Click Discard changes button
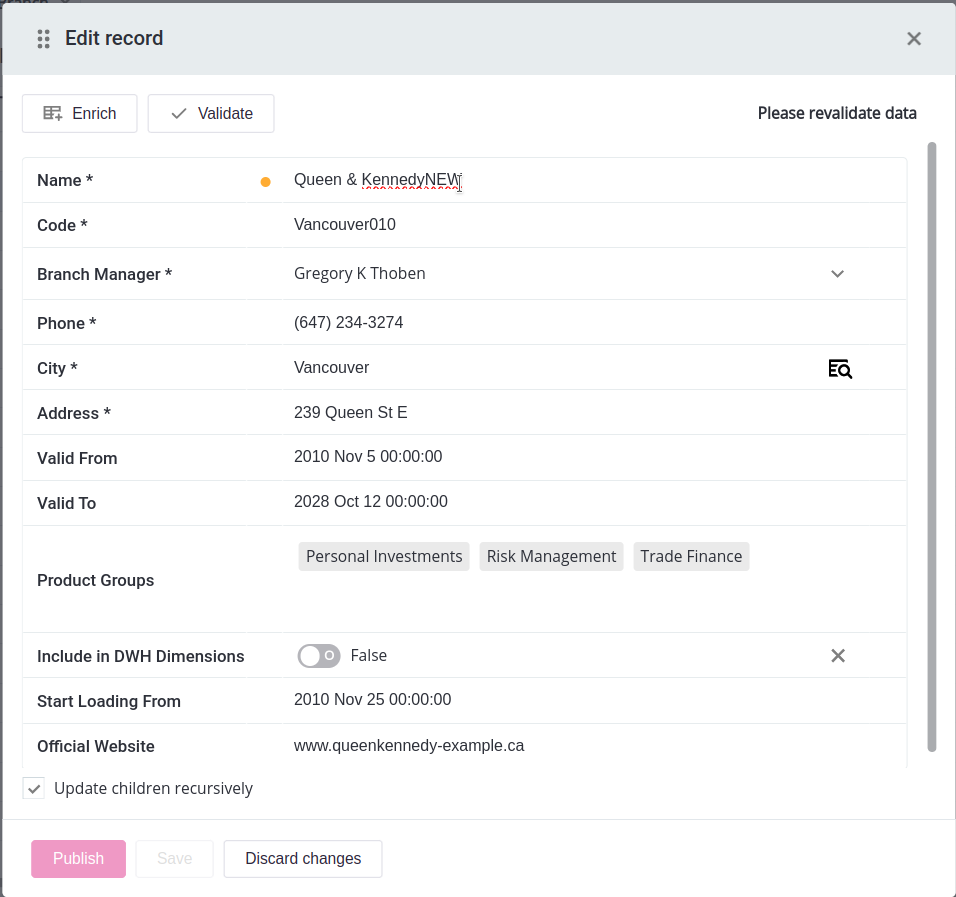 (303, 858)
